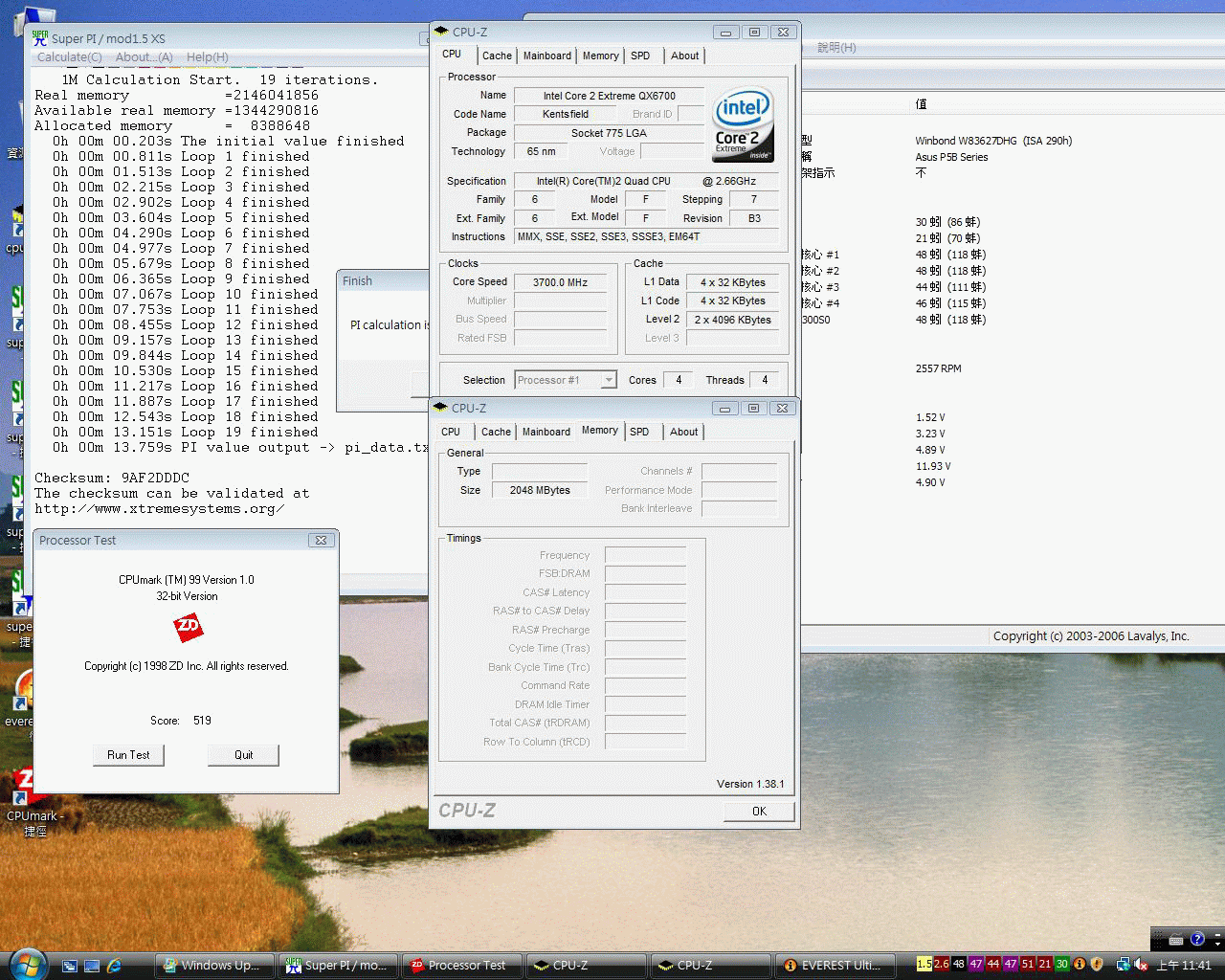
Task: Switch to Processor Test taskbar button
Action: 462,966
